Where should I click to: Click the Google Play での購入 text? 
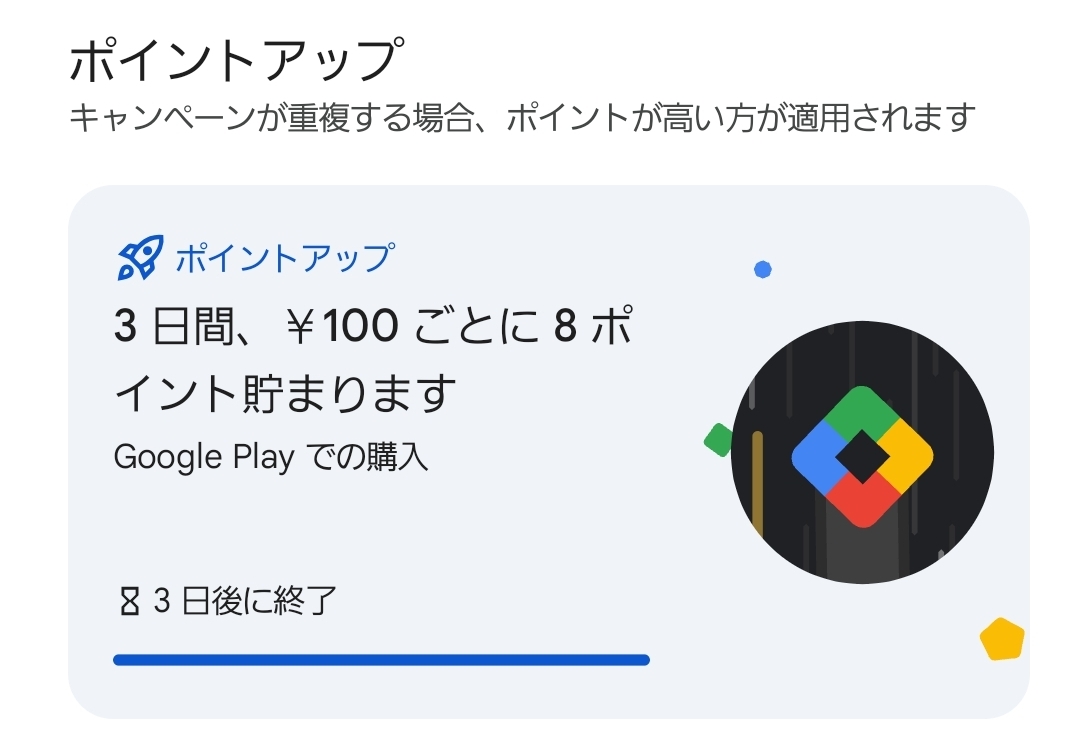tap(271, 457)
